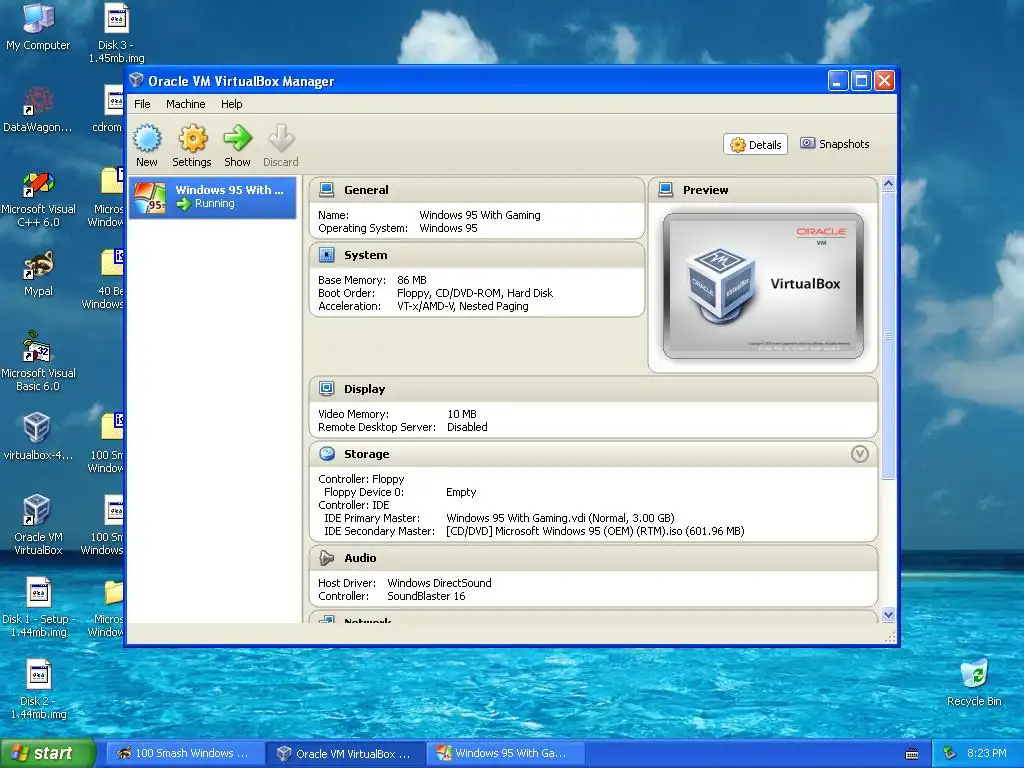The height and width of the screenshot is (768, 1024).
Task: Click the Oracle VM VirtualBox desktop shortcut
Action: (39, 525)
